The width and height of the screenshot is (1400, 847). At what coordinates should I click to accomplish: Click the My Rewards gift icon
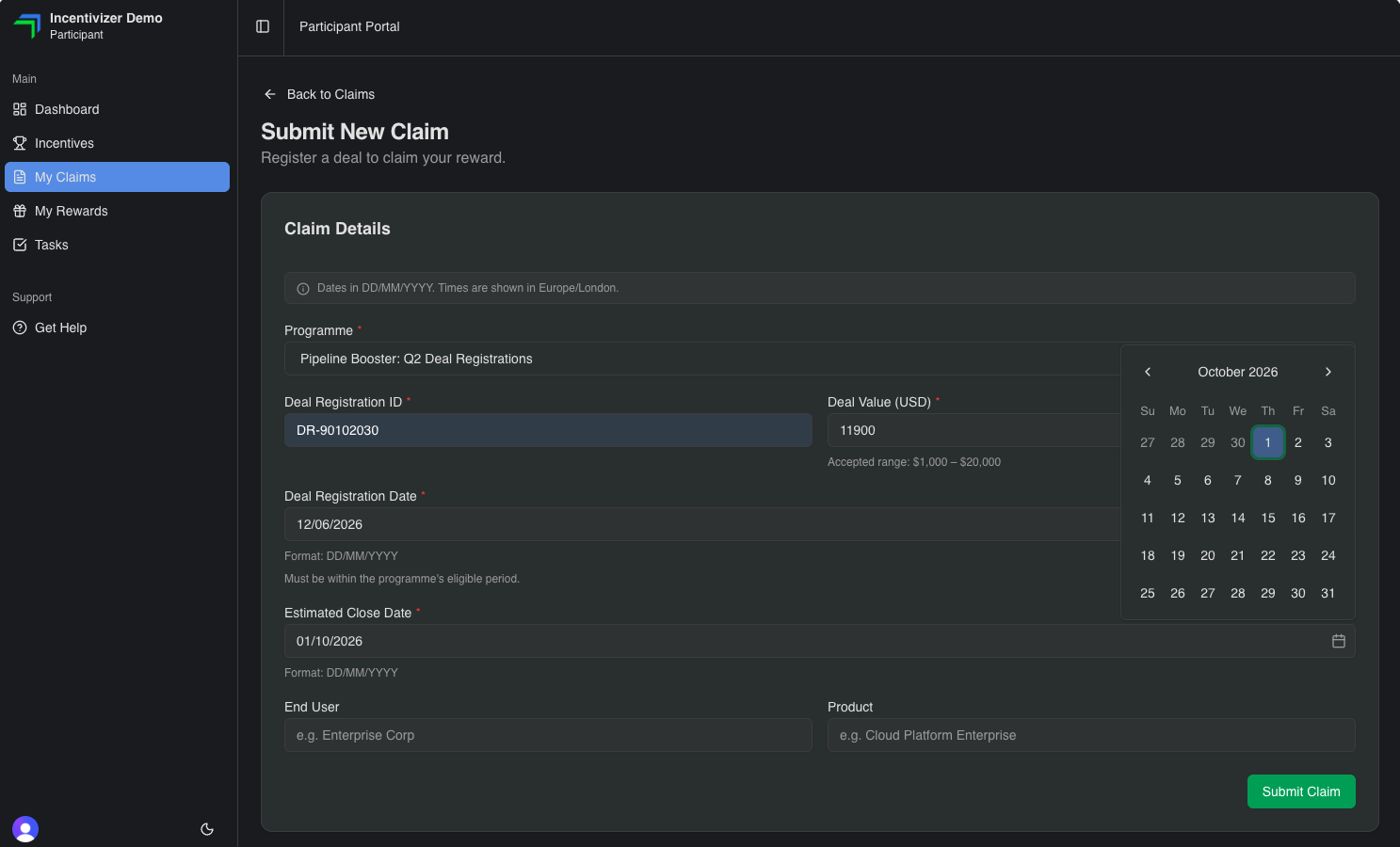(20, 211)
